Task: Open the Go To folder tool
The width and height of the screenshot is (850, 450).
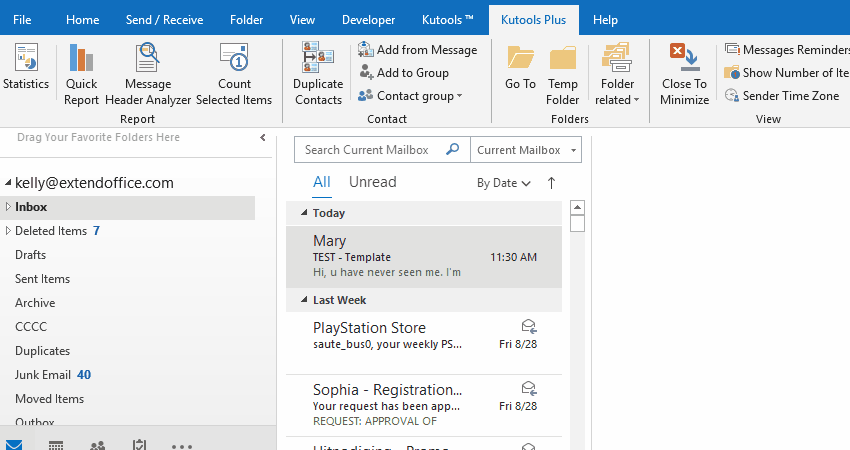Action: tap(520, 68)
